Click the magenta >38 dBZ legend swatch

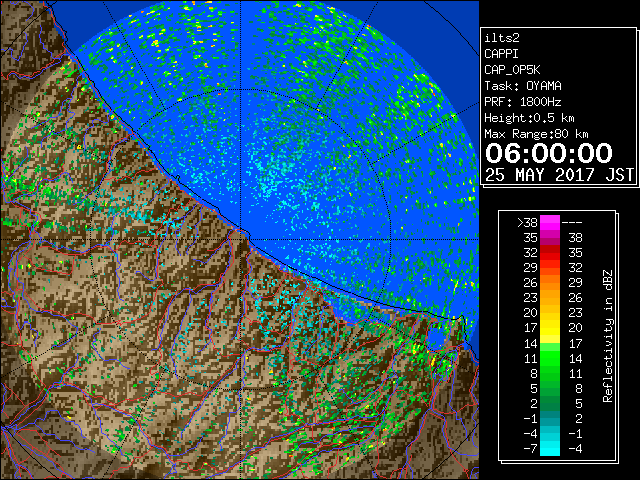pos(550,222)
